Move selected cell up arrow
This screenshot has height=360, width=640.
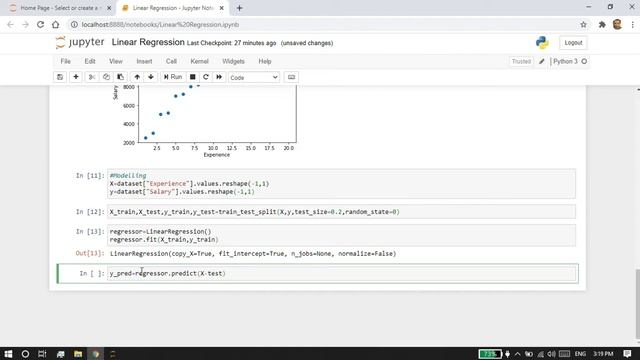137,77
